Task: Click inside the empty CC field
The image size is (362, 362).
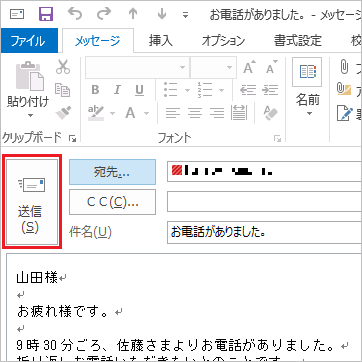Action: 264,202
